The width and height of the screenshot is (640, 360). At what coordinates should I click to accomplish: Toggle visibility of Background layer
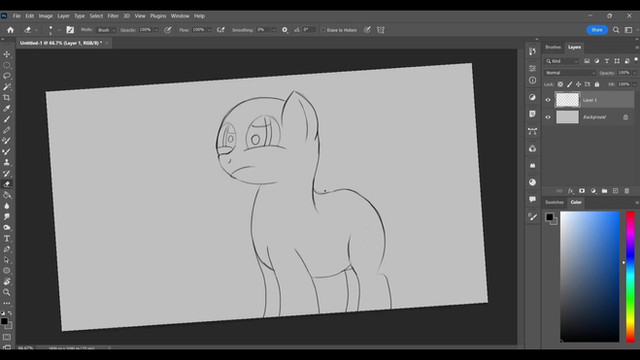[x=548, y=117]
